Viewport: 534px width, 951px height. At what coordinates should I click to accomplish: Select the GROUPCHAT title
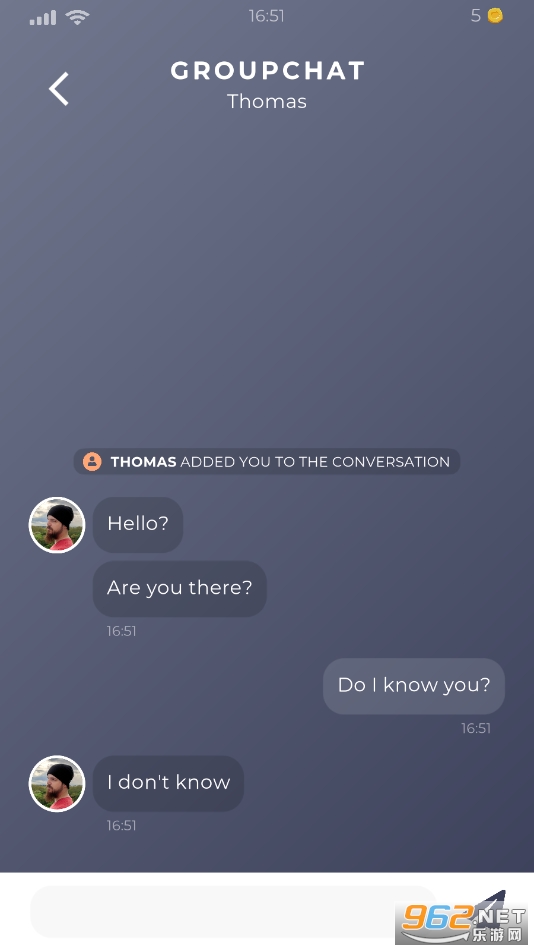(267, 71)
